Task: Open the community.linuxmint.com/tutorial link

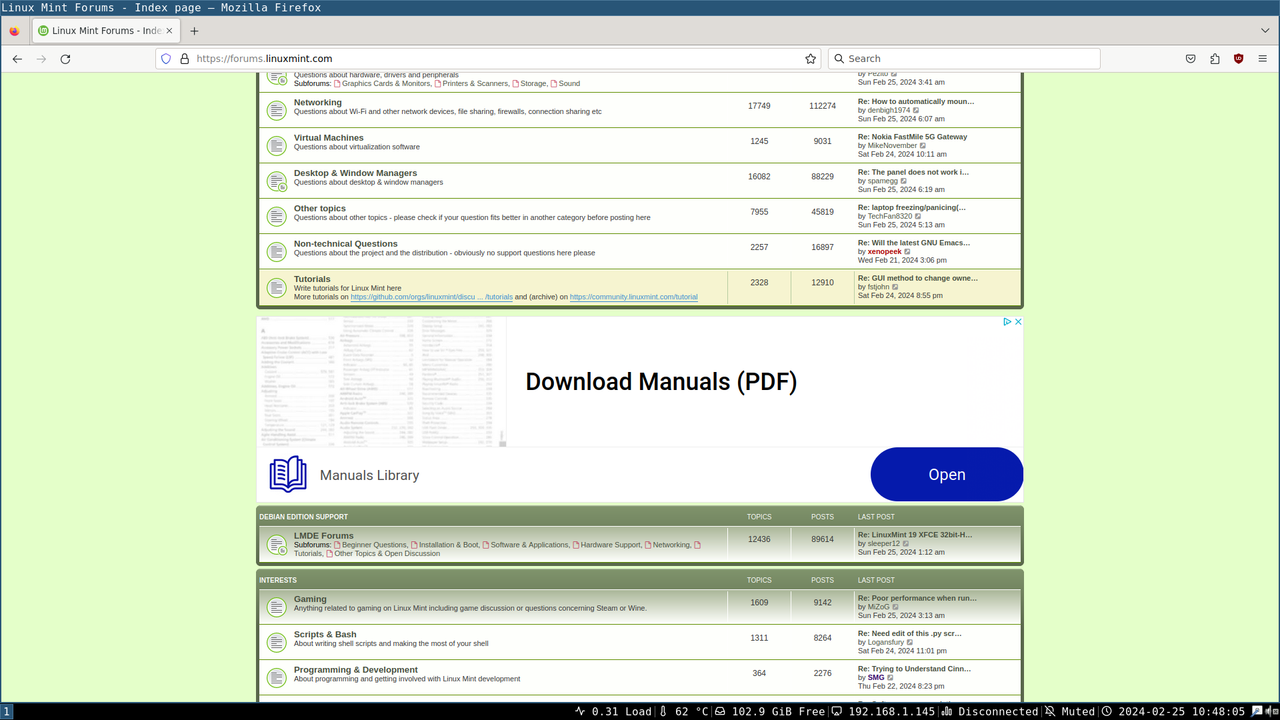Action: tap(634, 297)
